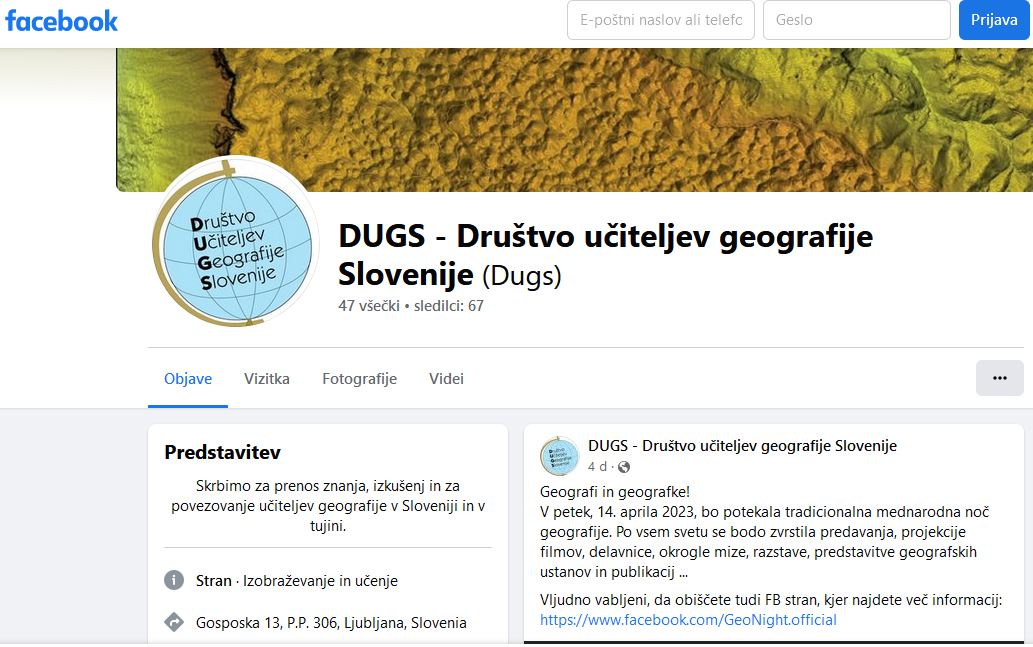Switch to the Vizitka tab
The width and height of the screenshot is (1033, 647).
(x=267, y=379)
